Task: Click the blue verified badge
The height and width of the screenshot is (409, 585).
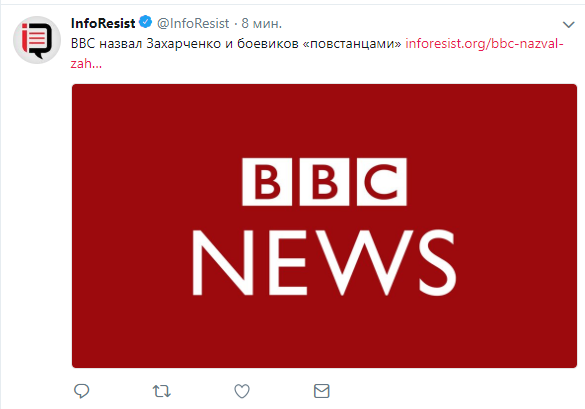Action: [146, 22]
